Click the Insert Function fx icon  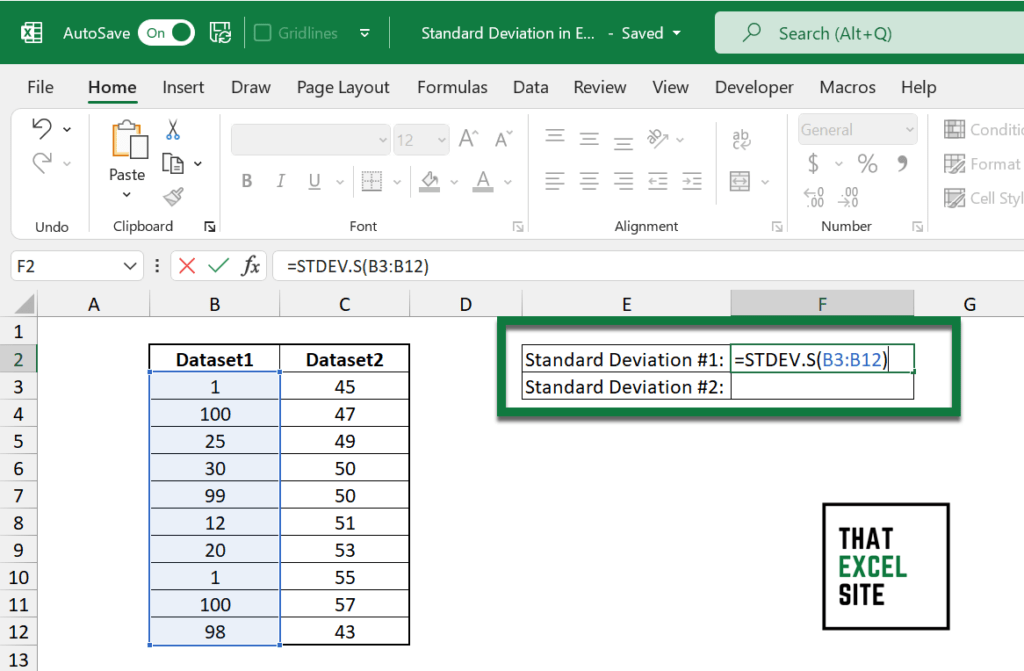[x=252, y=266]
